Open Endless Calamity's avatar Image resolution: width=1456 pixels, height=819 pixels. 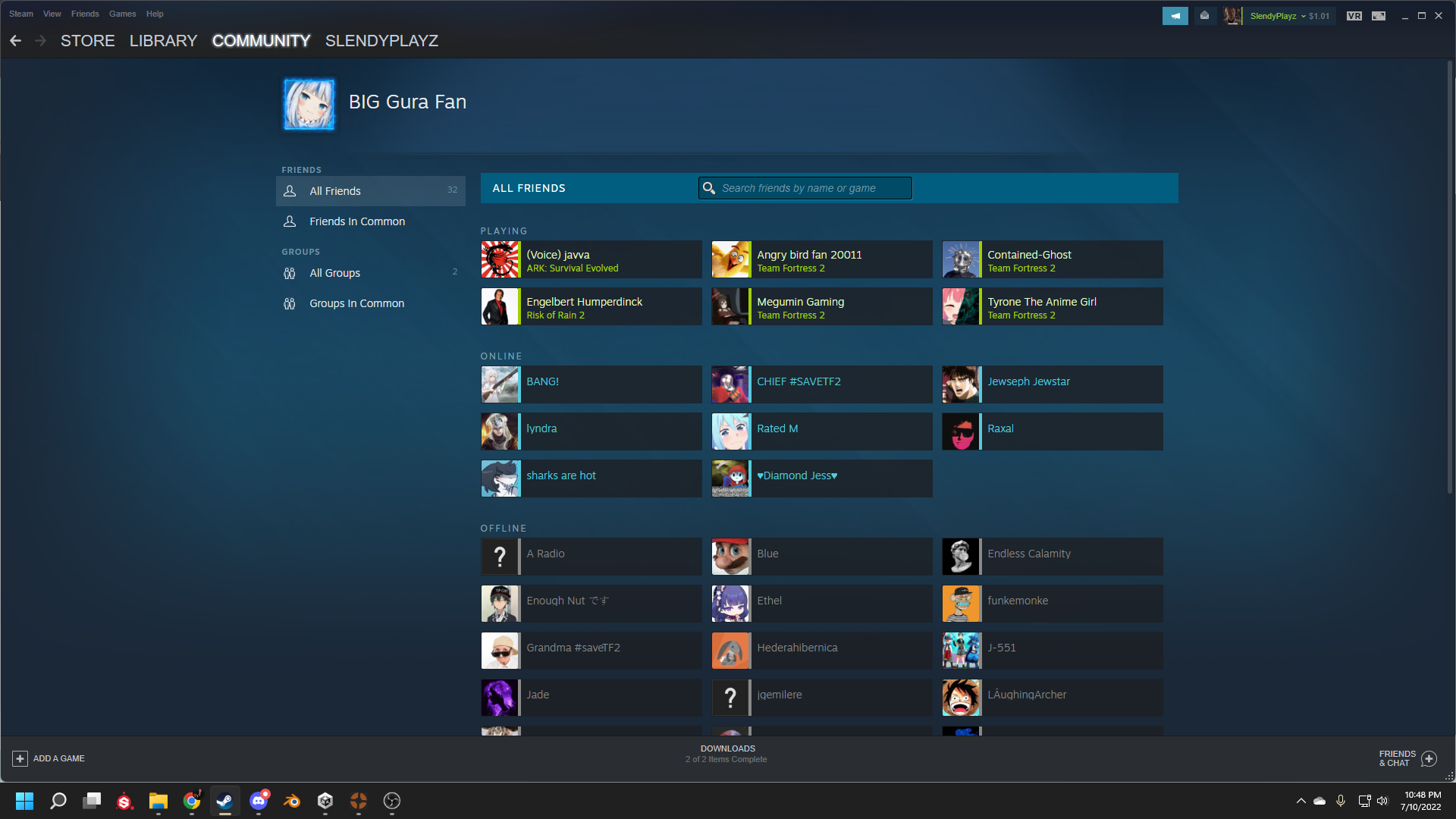[x=962, y=557]
